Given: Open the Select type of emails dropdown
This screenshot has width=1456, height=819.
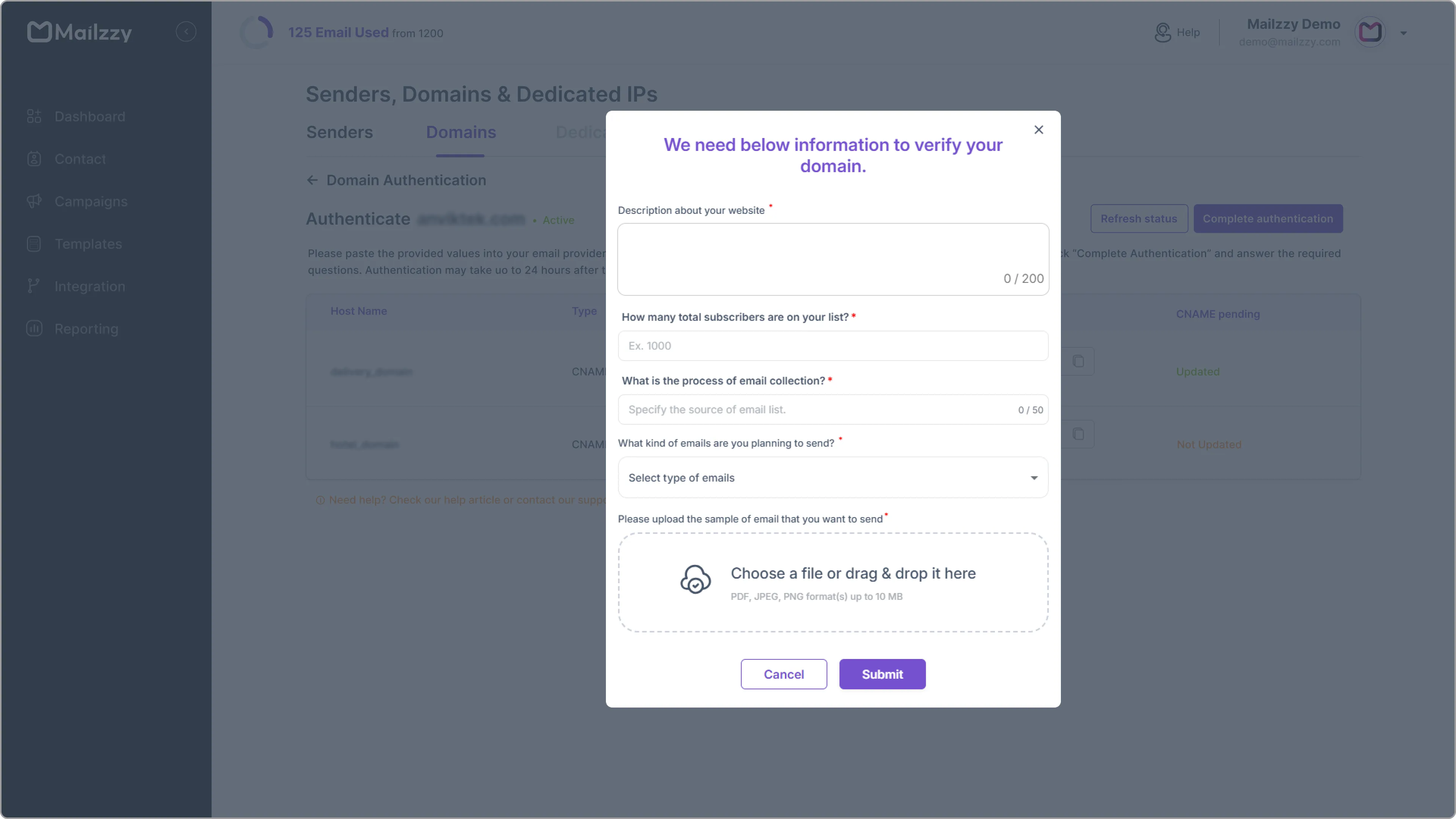Looking at the screenshot, I should (x=833, y=478).
